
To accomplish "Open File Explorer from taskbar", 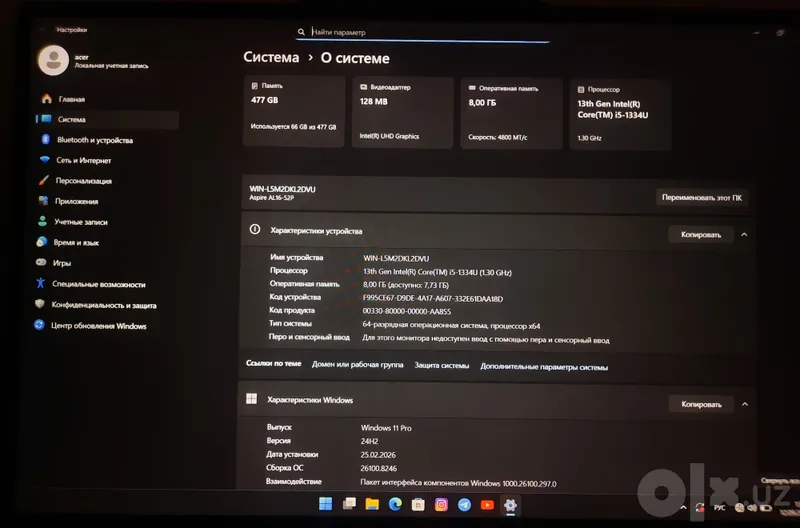I will (372, 504).
